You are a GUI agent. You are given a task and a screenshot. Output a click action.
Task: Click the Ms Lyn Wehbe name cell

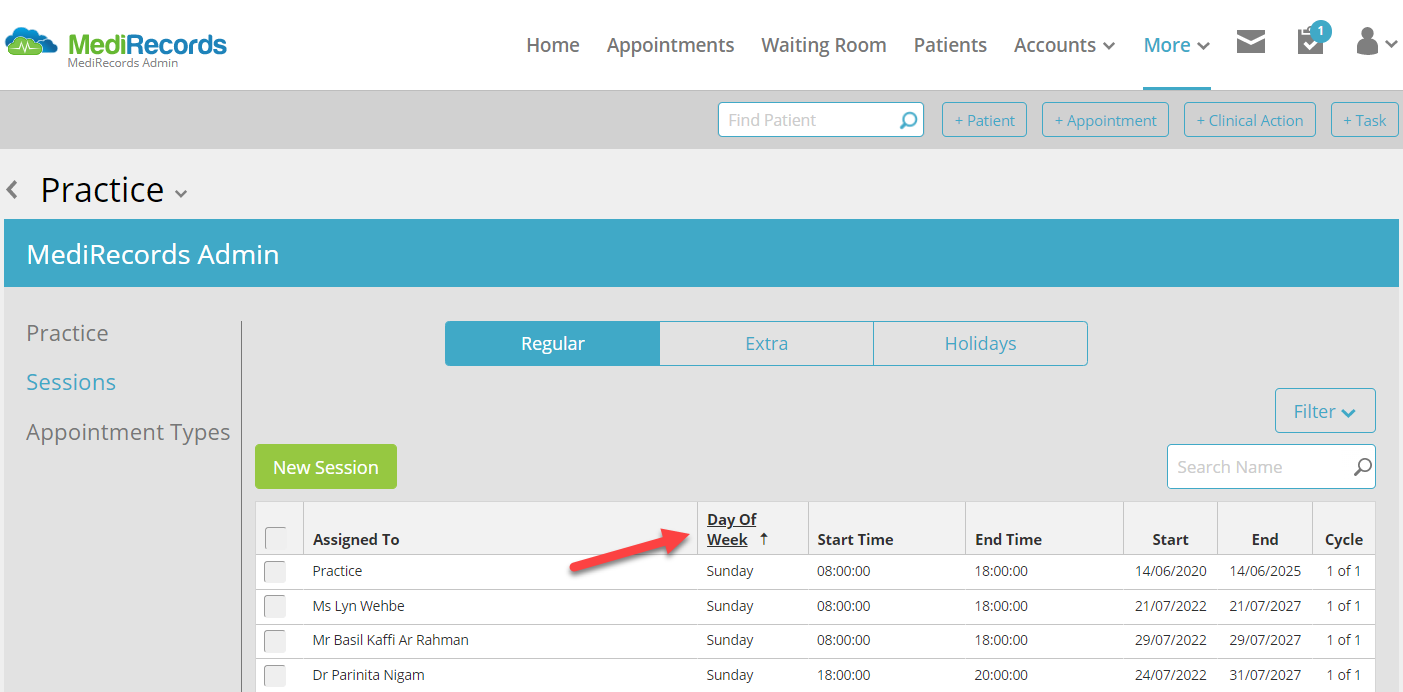[x=358, y=606]
